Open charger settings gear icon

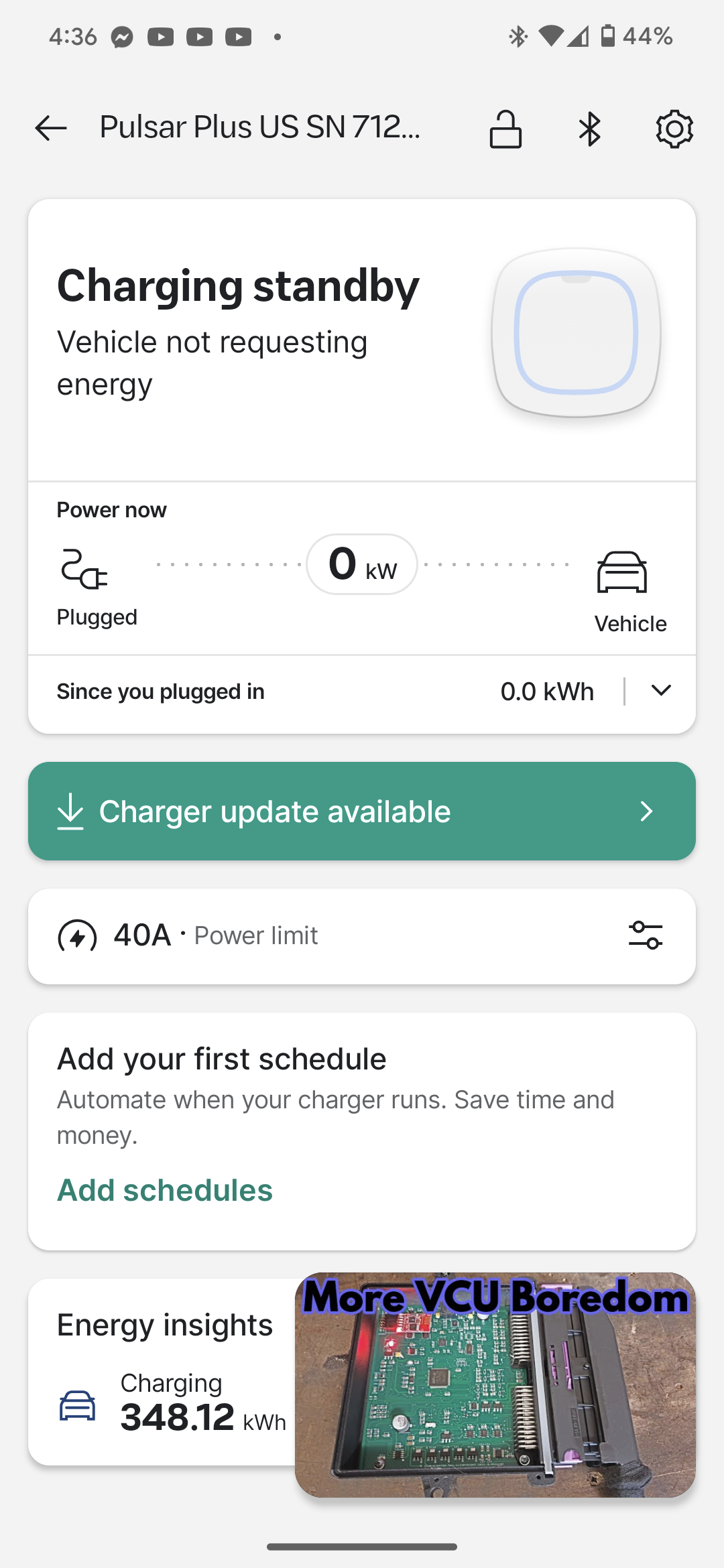[674, 129]
